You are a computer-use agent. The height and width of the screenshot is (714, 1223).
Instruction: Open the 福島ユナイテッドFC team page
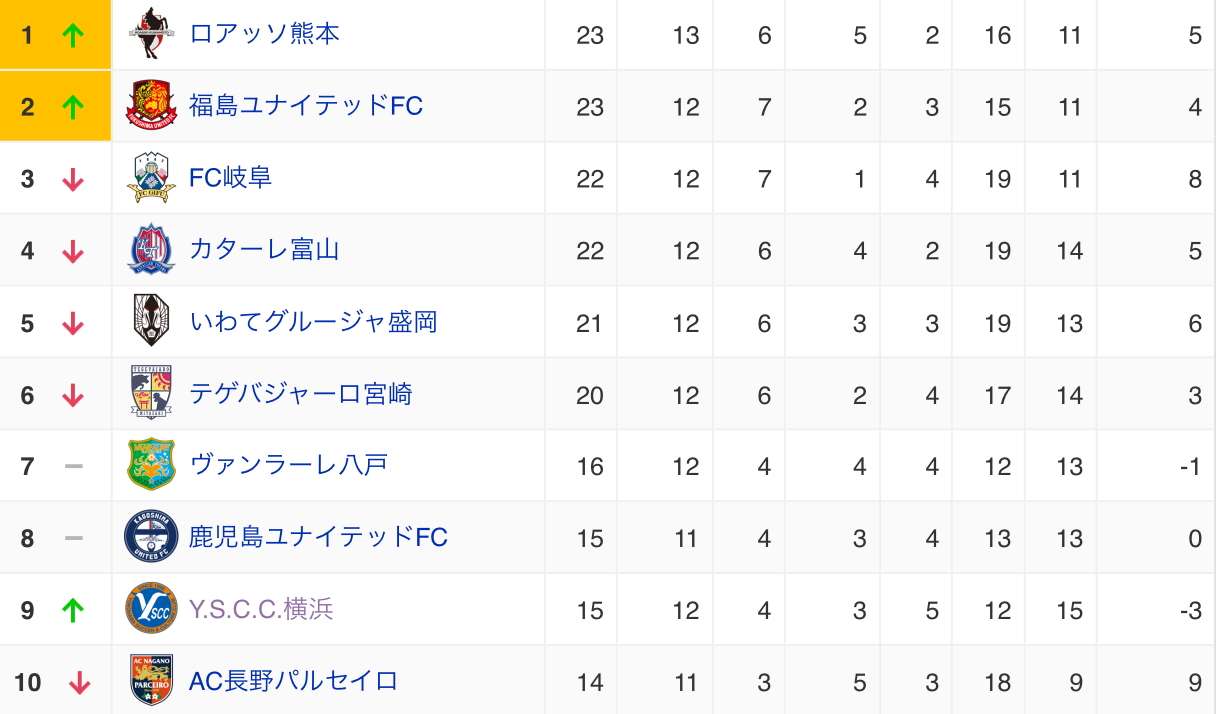pos(306,106)
